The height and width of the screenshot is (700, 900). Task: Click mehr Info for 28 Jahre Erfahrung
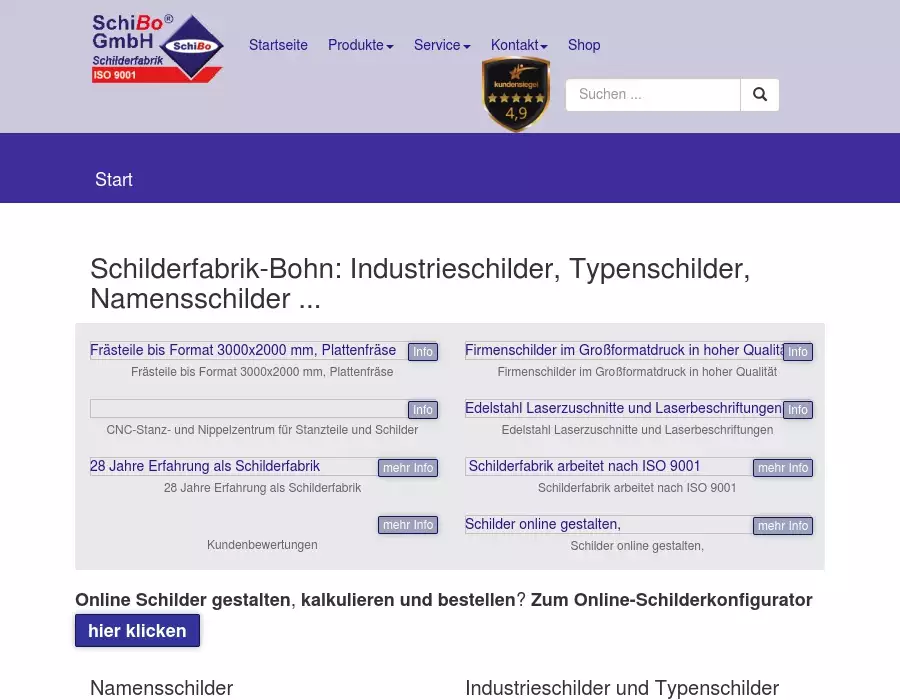click(x=408, y=468)
